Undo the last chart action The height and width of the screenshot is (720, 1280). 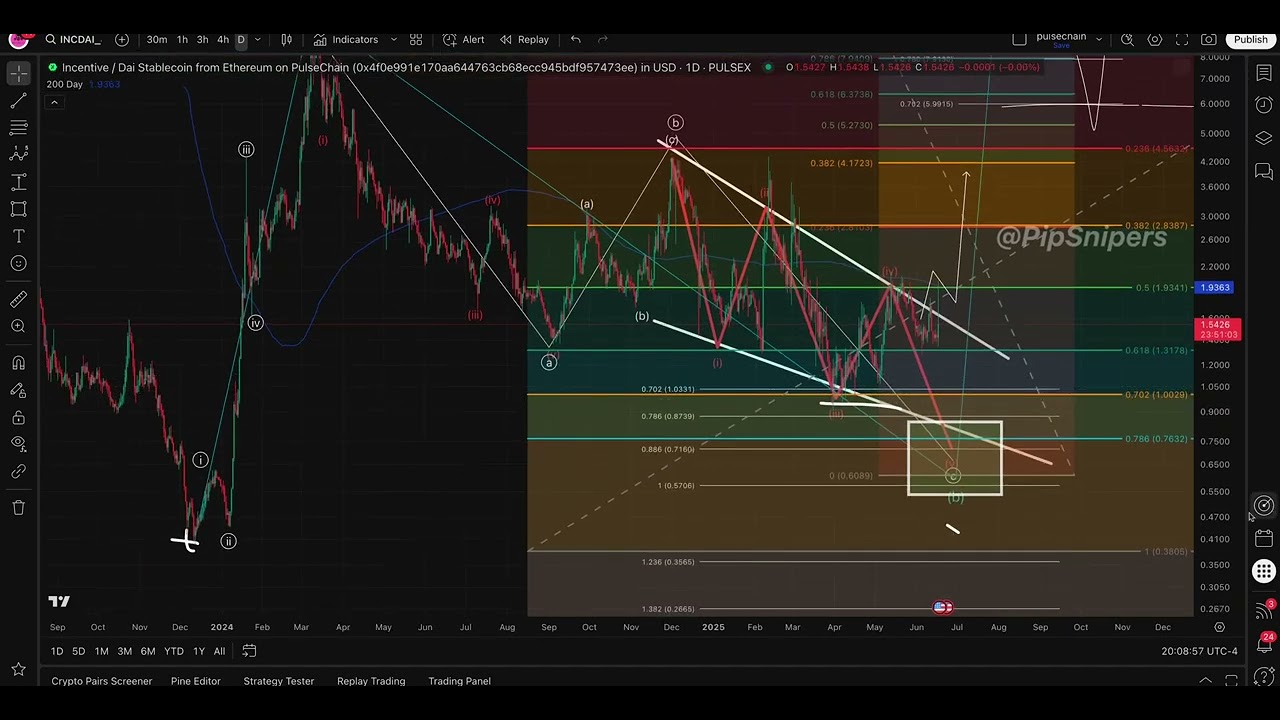(x=576, y=40)
